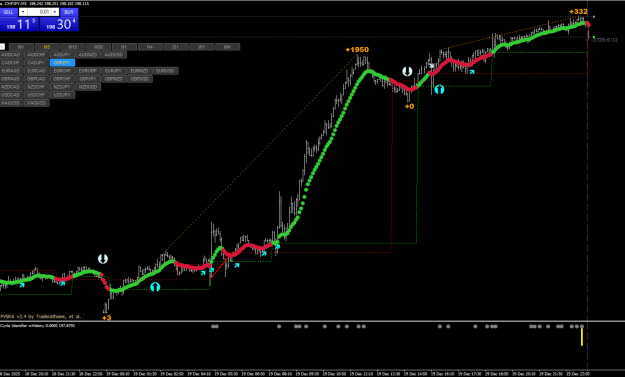The image size is (625, 377).
Task: Click the 0.01 lot volume field
Action: point(39,12)
